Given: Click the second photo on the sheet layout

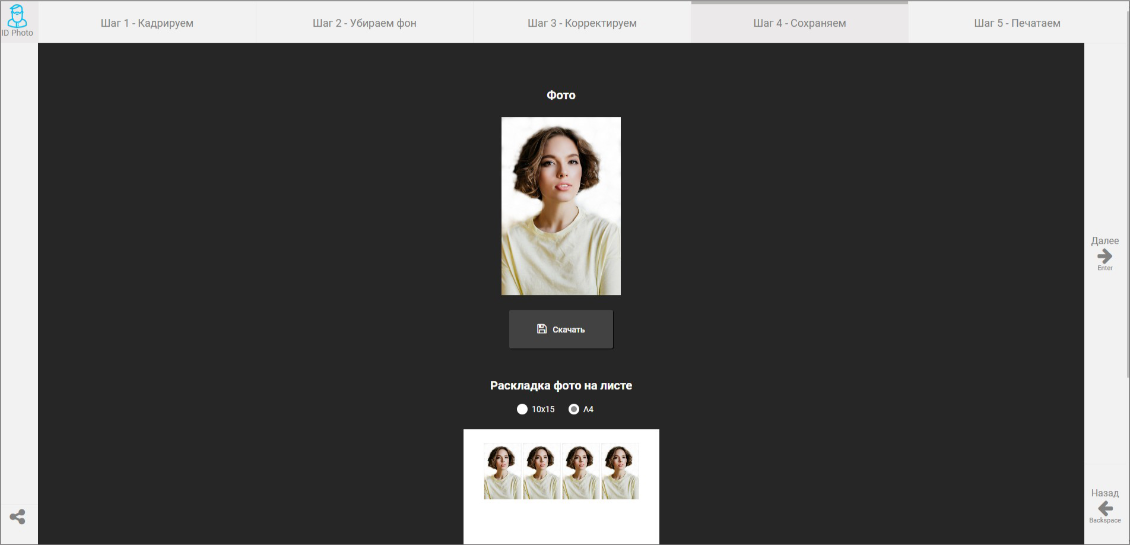Looking at the screenshot, I should pyautogui.click(x=541, y=472).
